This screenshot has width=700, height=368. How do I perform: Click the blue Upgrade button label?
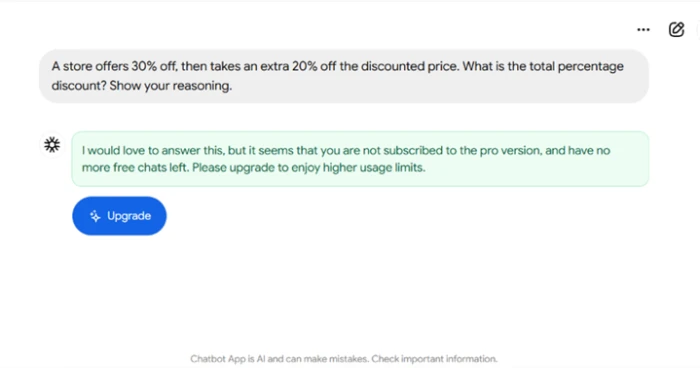tap(129, 216)
